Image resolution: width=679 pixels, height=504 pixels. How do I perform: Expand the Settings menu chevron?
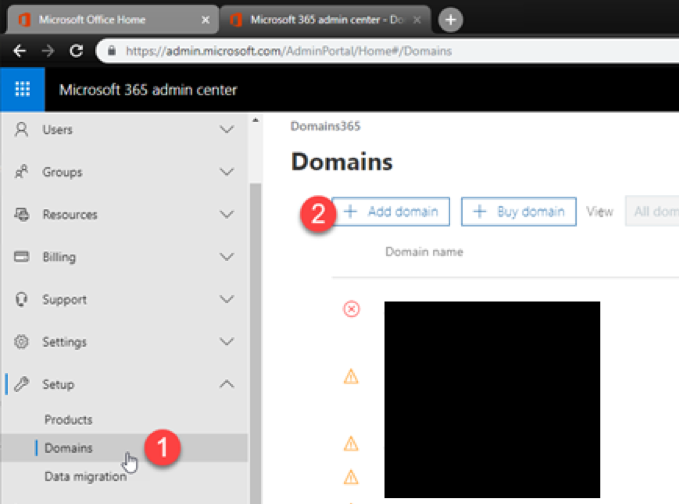pyautogui.click(x=226, y=342)
